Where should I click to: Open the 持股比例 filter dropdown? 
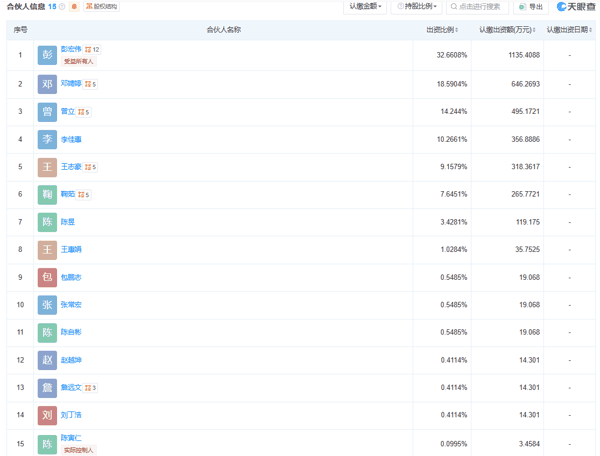416,7
